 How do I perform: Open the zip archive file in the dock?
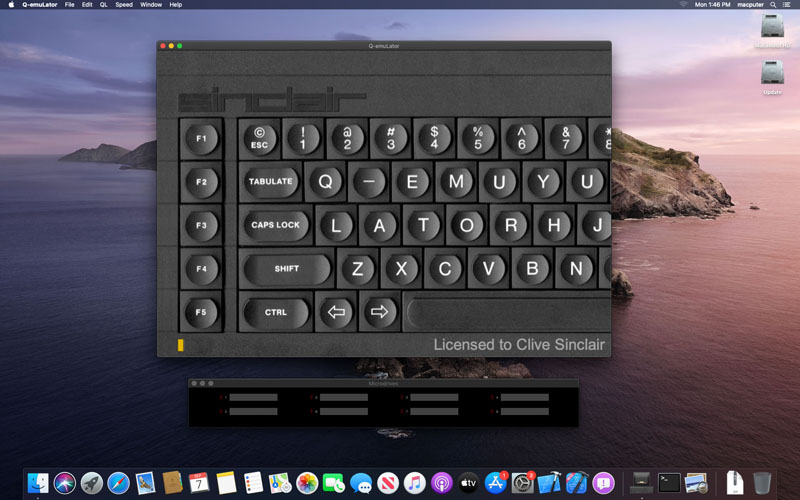(735, 483)
